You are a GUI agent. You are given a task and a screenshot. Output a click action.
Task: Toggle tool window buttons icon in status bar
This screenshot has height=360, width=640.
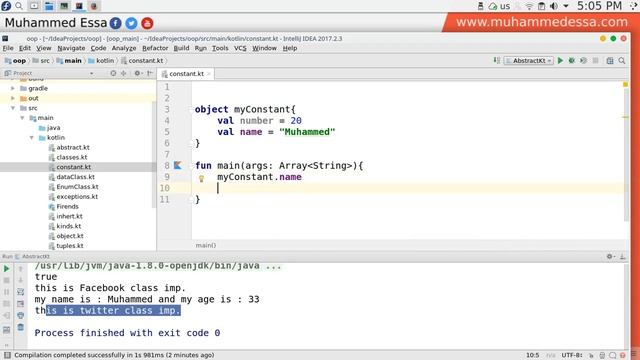click(7, 355)
